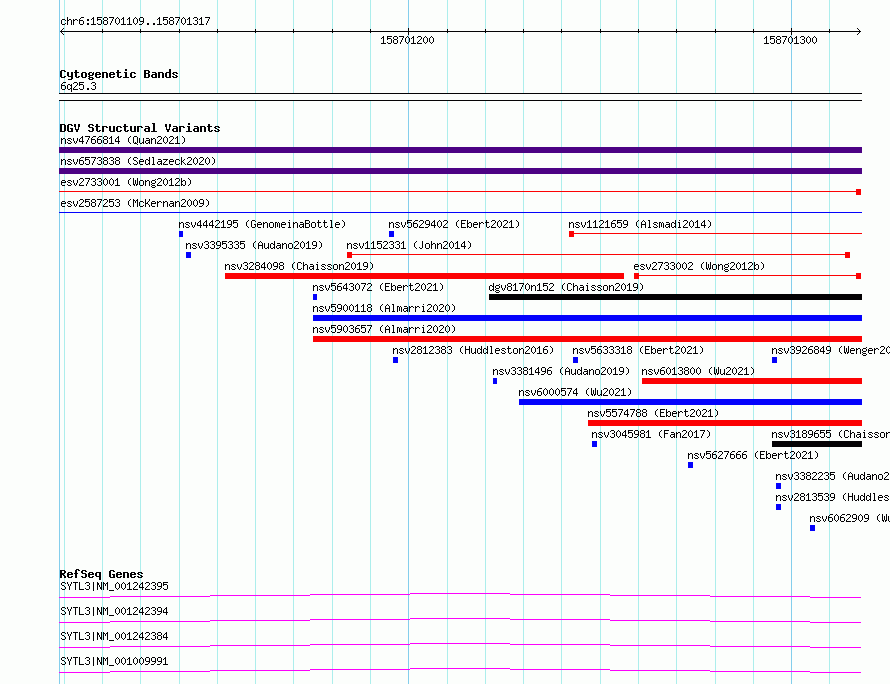Image resolution: width=890 pixels, height=684 pixels.
Task: Select nsv5643072 (Ebert2021) variant label
Action: [378, 287]
